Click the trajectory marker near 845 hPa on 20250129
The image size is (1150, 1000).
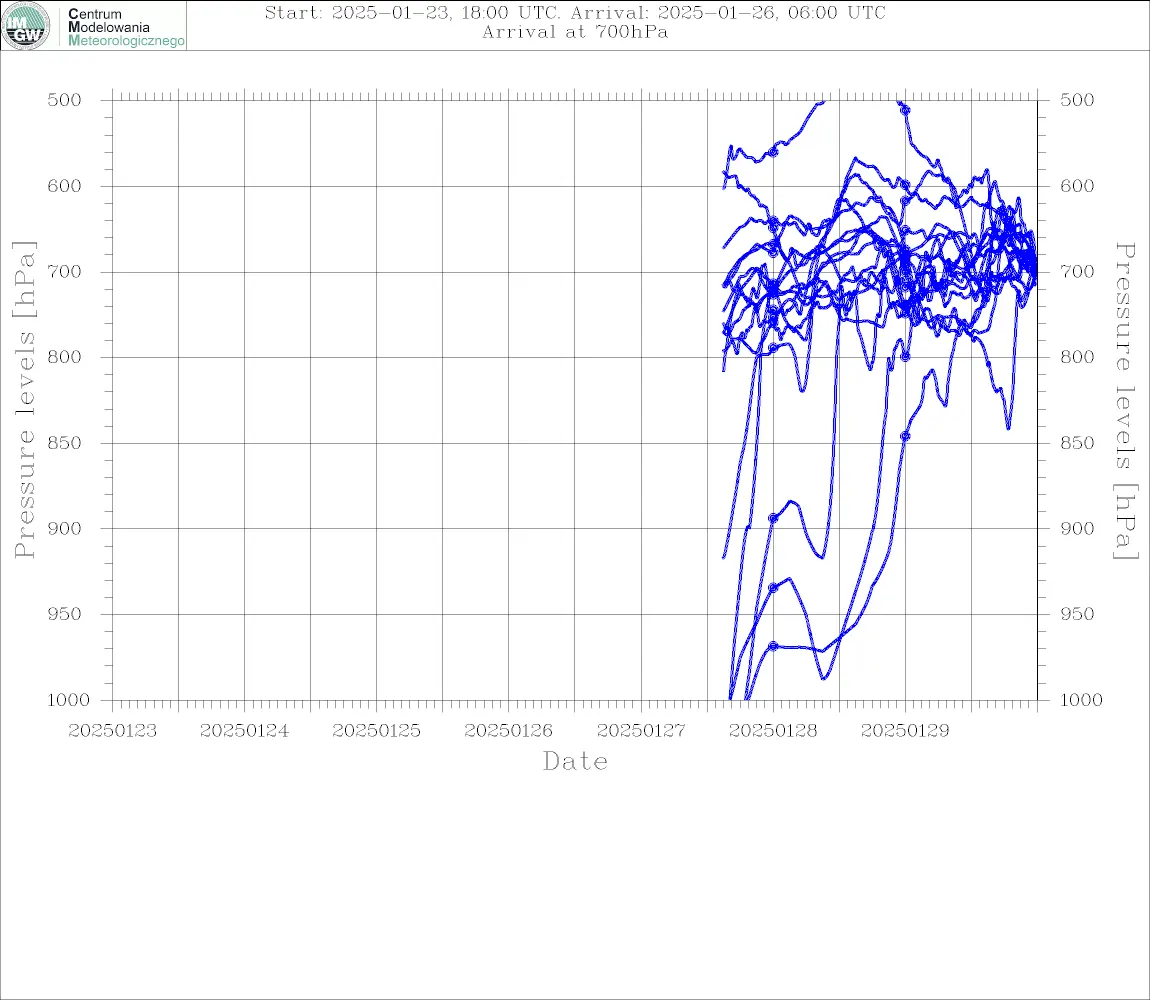pyautogui.click(x=905, y=436)
